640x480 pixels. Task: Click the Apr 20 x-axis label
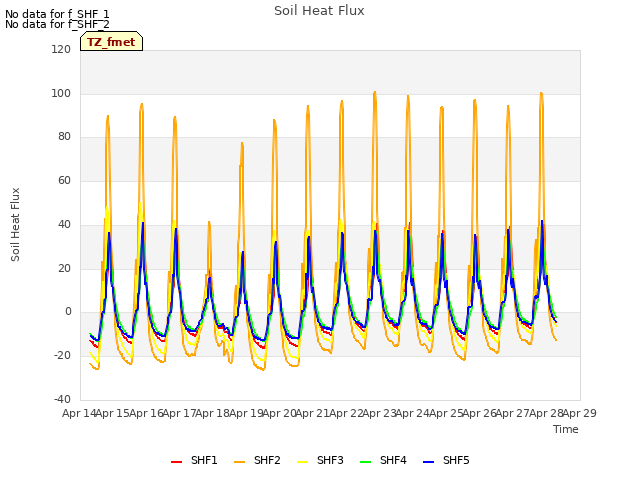pyautogui.click(x=279, y=413)
